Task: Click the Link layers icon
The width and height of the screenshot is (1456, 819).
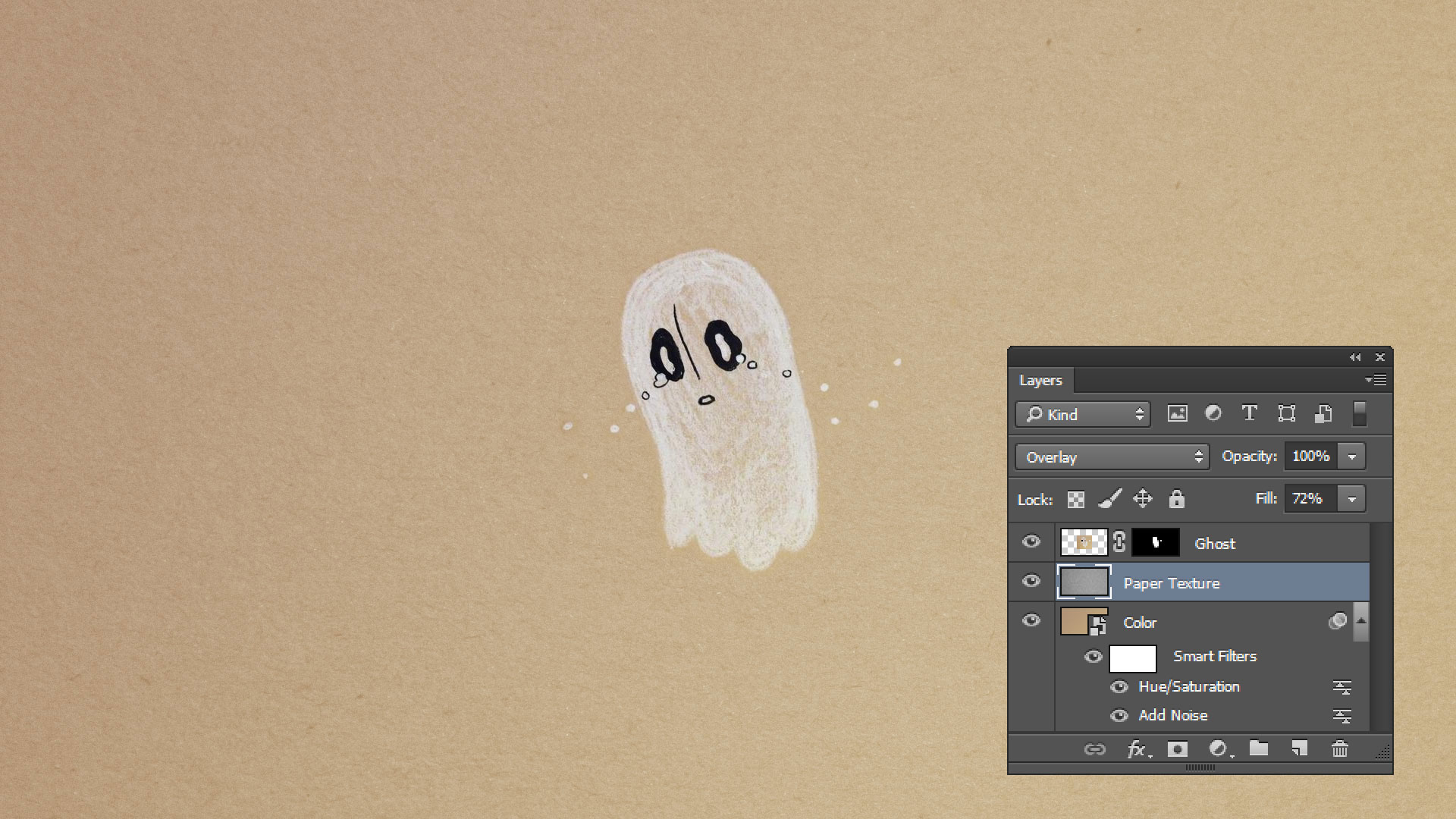Action: coord(1094,749)
